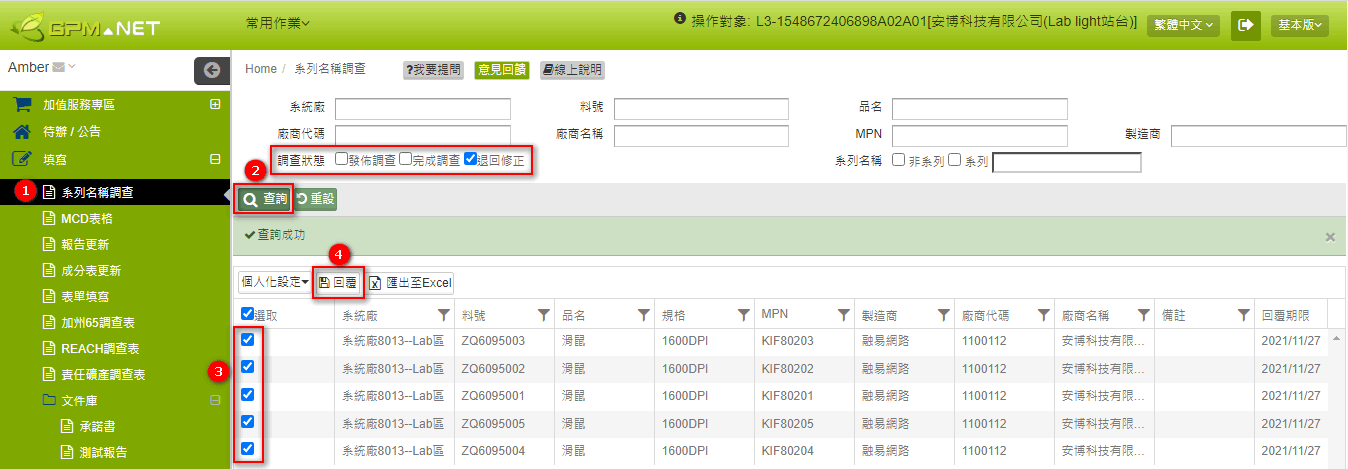This screenshot has height=469, width=1348.
Task: Open the 個人化設定 dropdown
Action: tap(273, 283)
